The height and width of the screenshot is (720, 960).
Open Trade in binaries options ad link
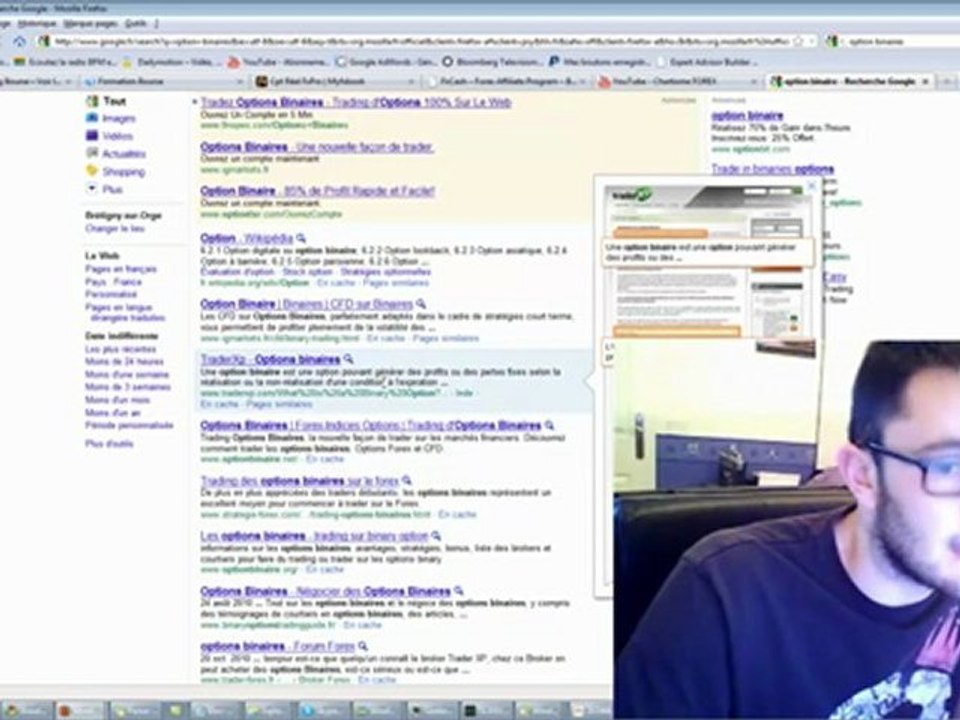click(x=773, y=169)
